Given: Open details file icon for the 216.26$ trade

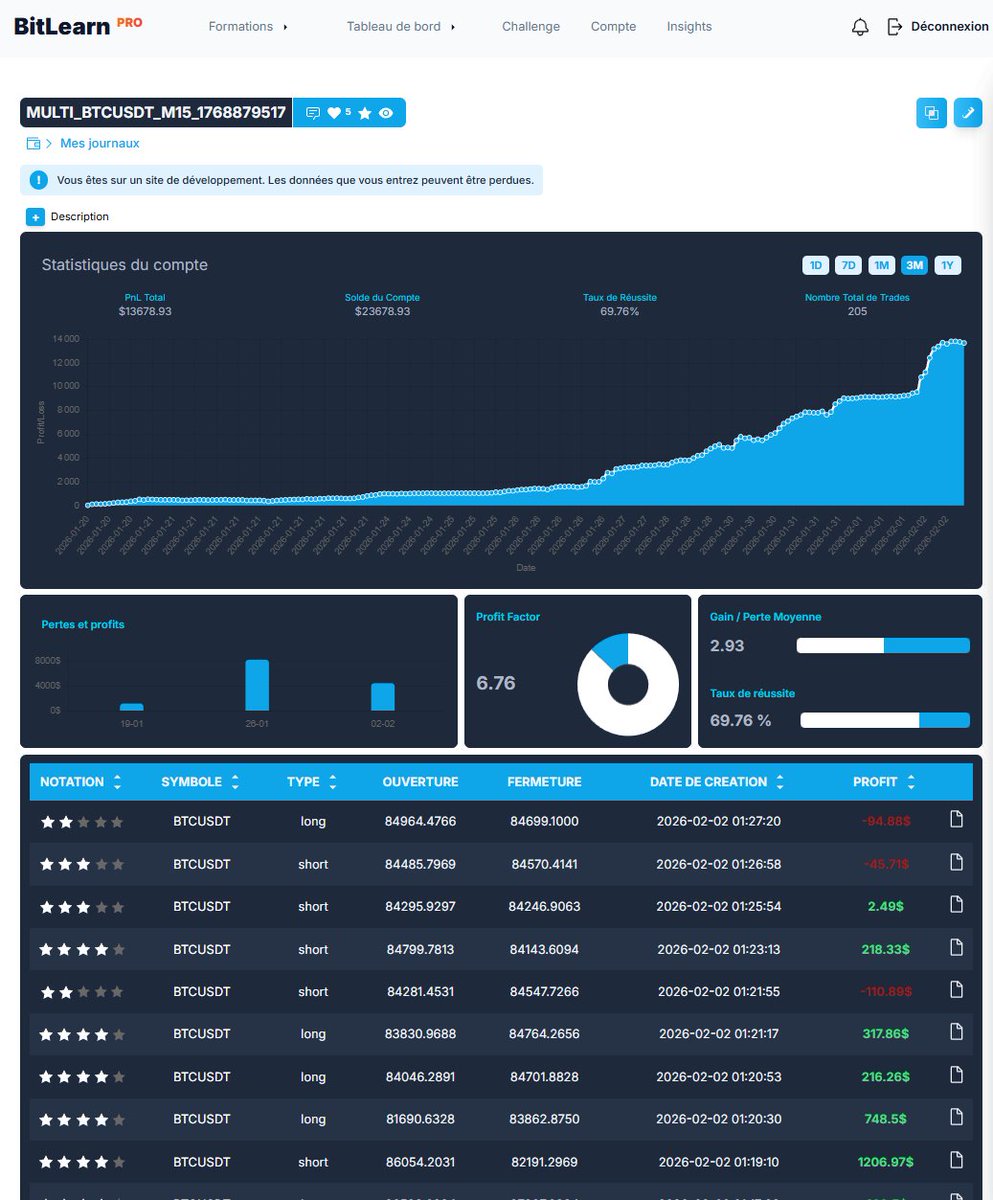Looking at the screenshot, I should click(956, 1076).
